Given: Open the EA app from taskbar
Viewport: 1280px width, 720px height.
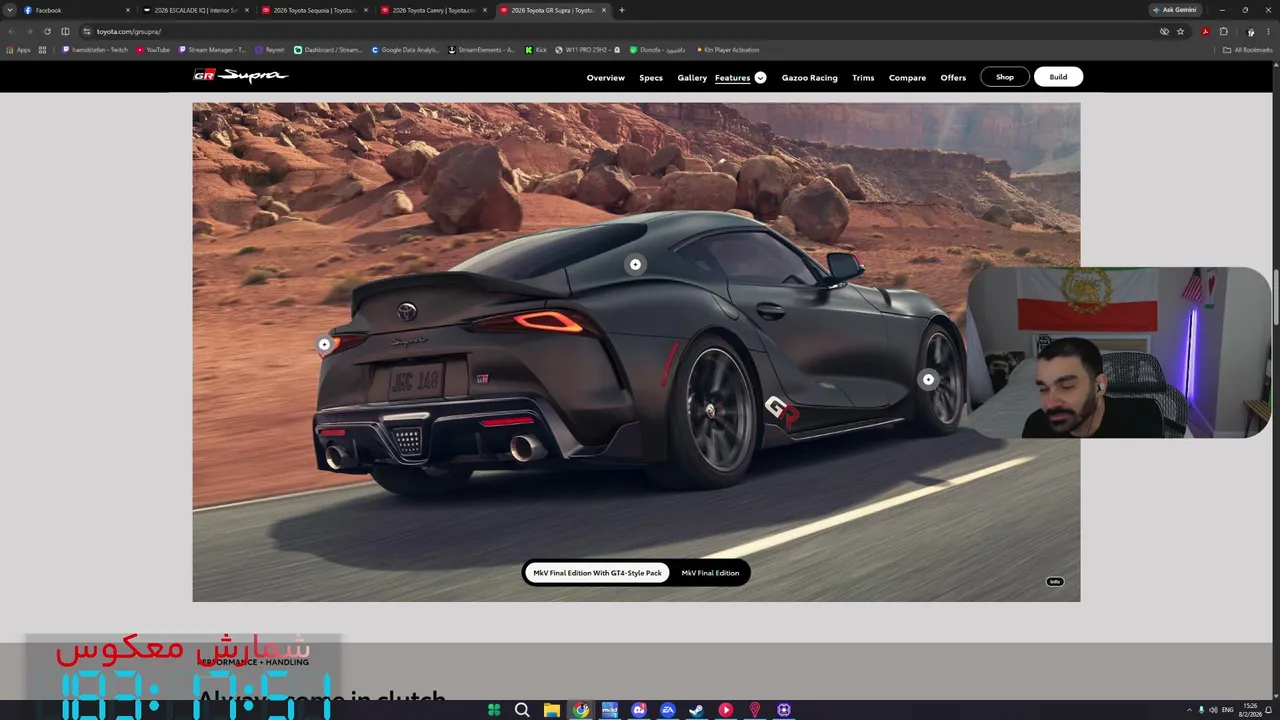Looking at the screenshot, I should tap(668, 710).
